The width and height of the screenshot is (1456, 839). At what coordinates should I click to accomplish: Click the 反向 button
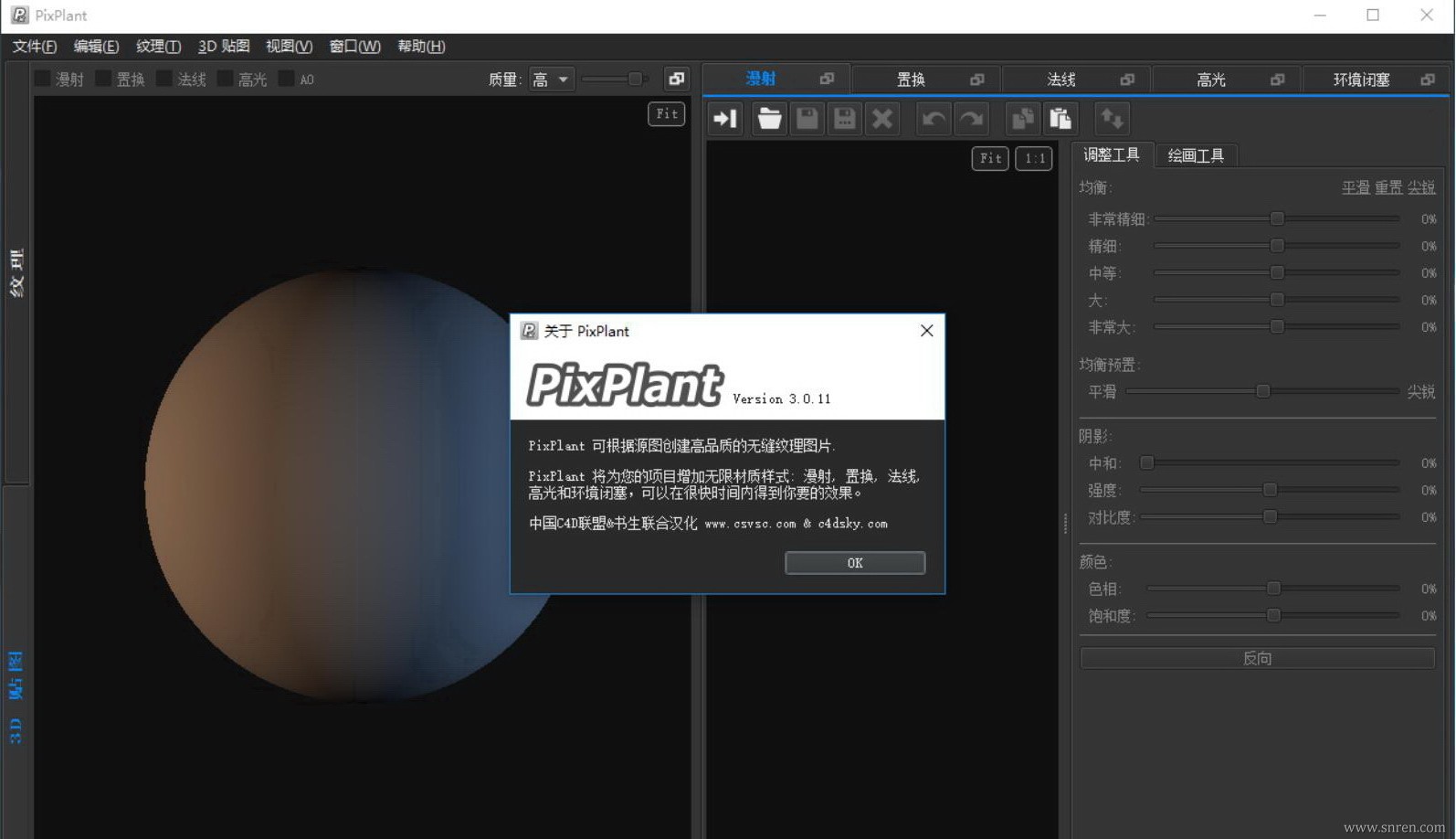coord(1257,658)
